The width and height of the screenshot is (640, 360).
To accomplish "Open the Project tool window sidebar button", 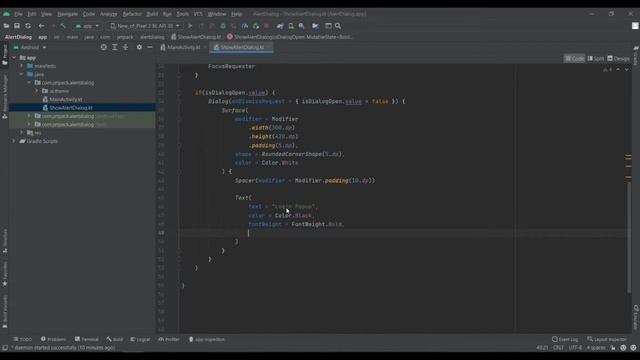I will 4,54.
